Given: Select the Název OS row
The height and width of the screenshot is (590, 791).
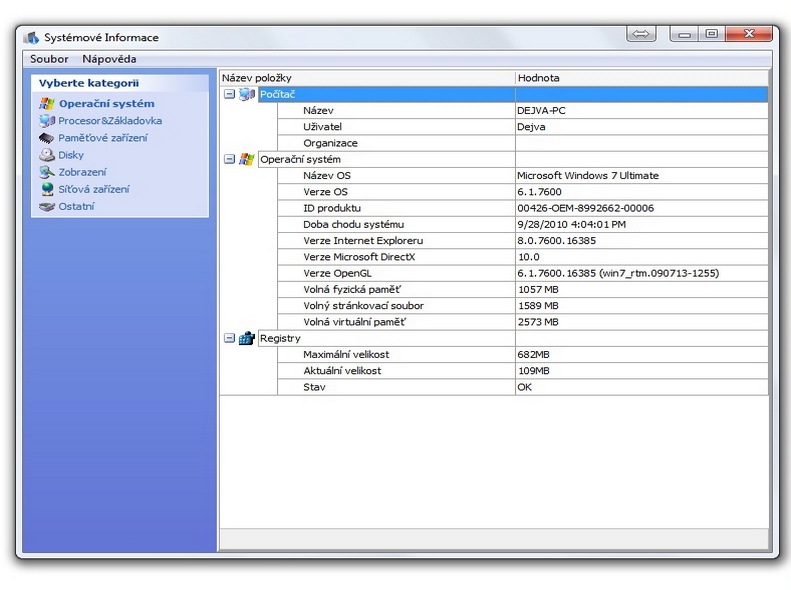Looking at the screenshot, I should click(523, 175).
